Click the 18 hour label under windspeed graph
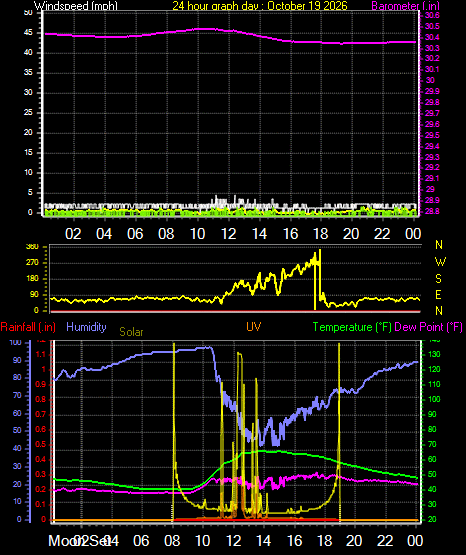Viewport: 466px width, 555px height. (x=321, y=234)
